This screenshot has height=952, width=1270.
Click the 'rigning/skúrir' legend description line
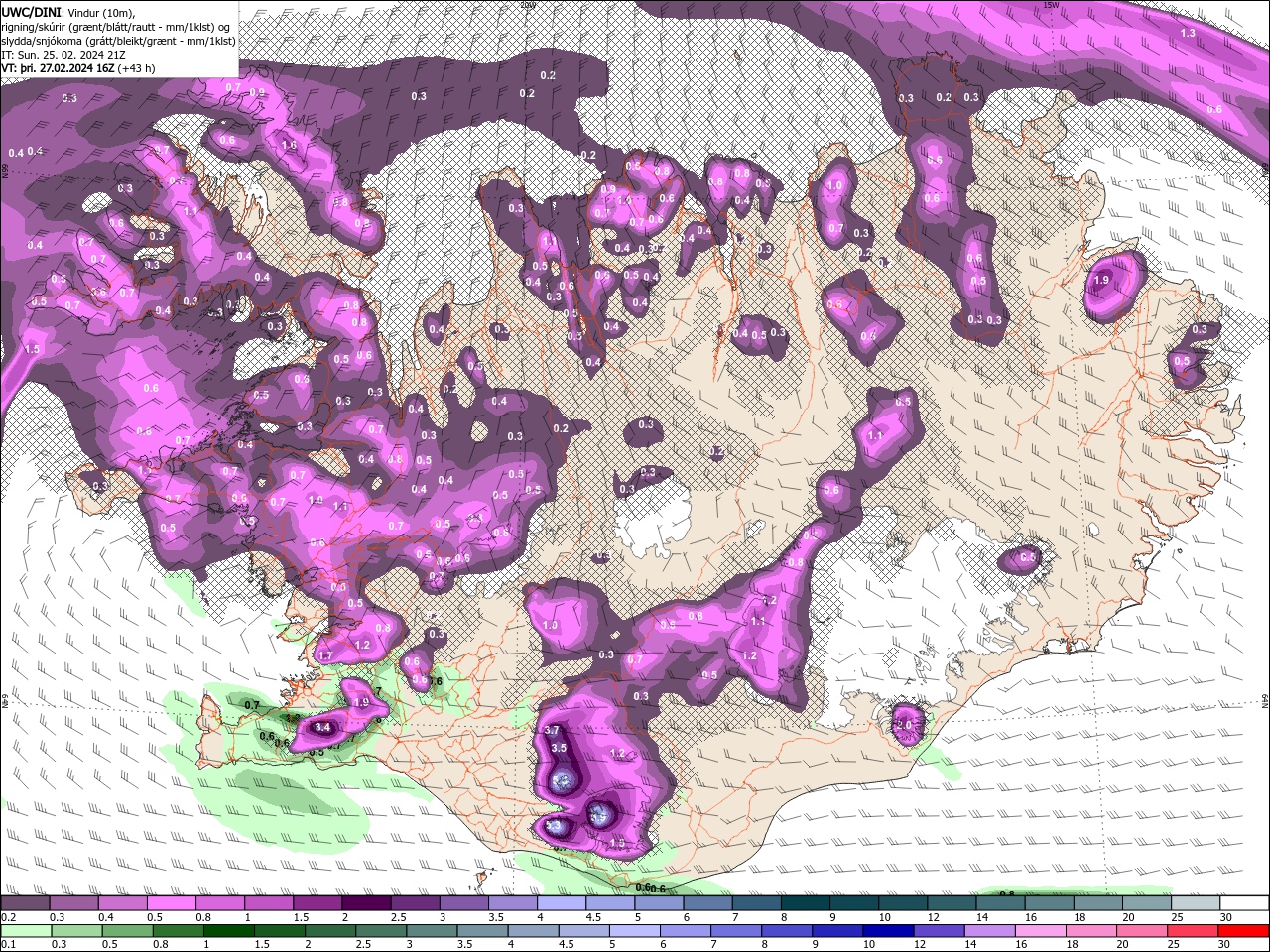(x=117, y=27)
